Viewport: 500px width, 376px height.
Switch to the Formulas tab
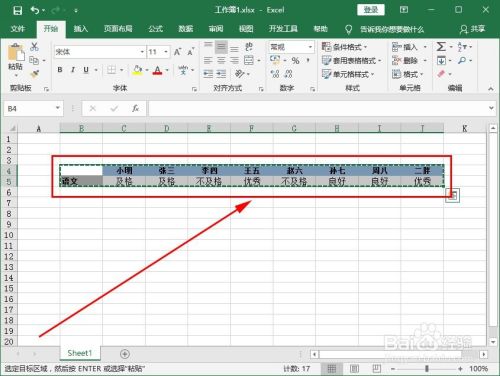156,29
